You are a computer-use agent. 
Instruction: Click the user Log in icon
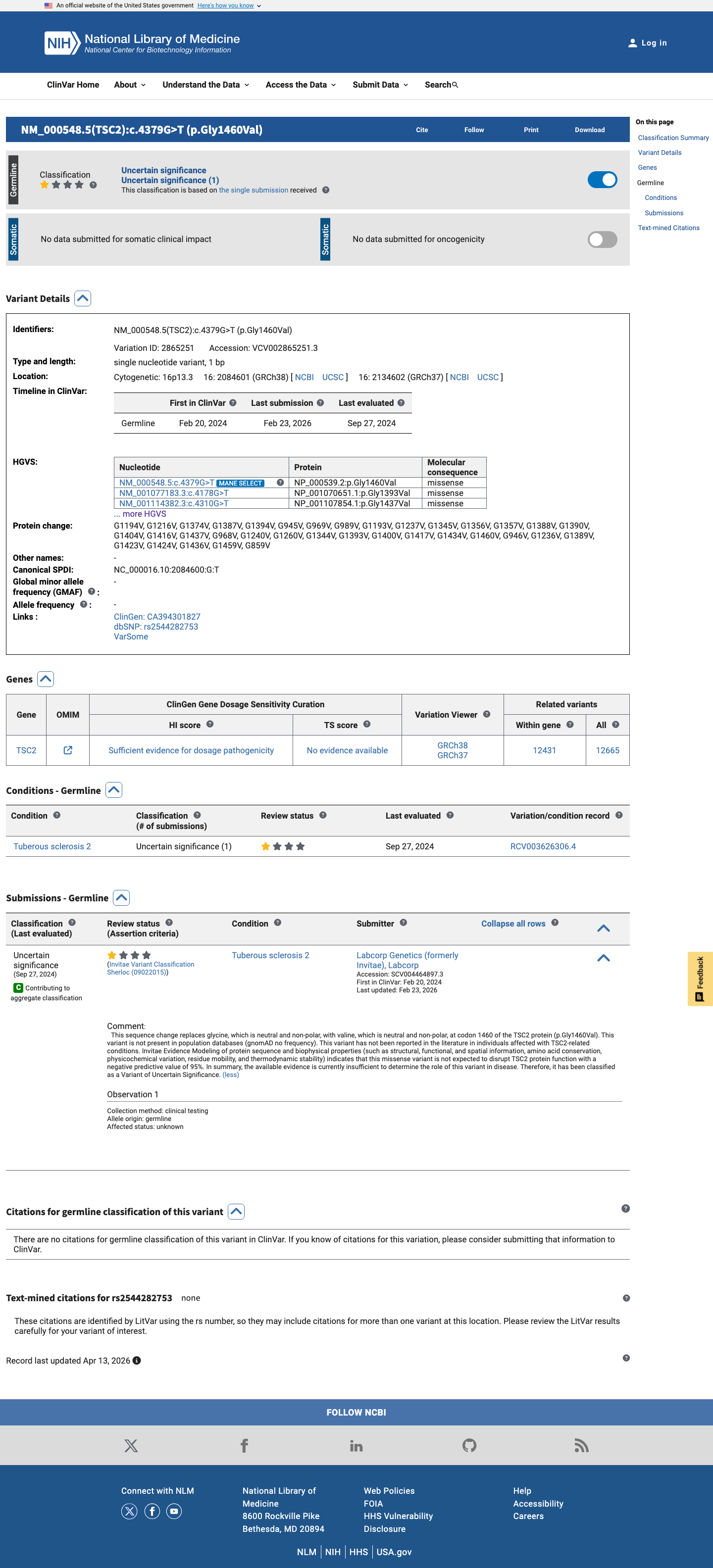(632, 43)
